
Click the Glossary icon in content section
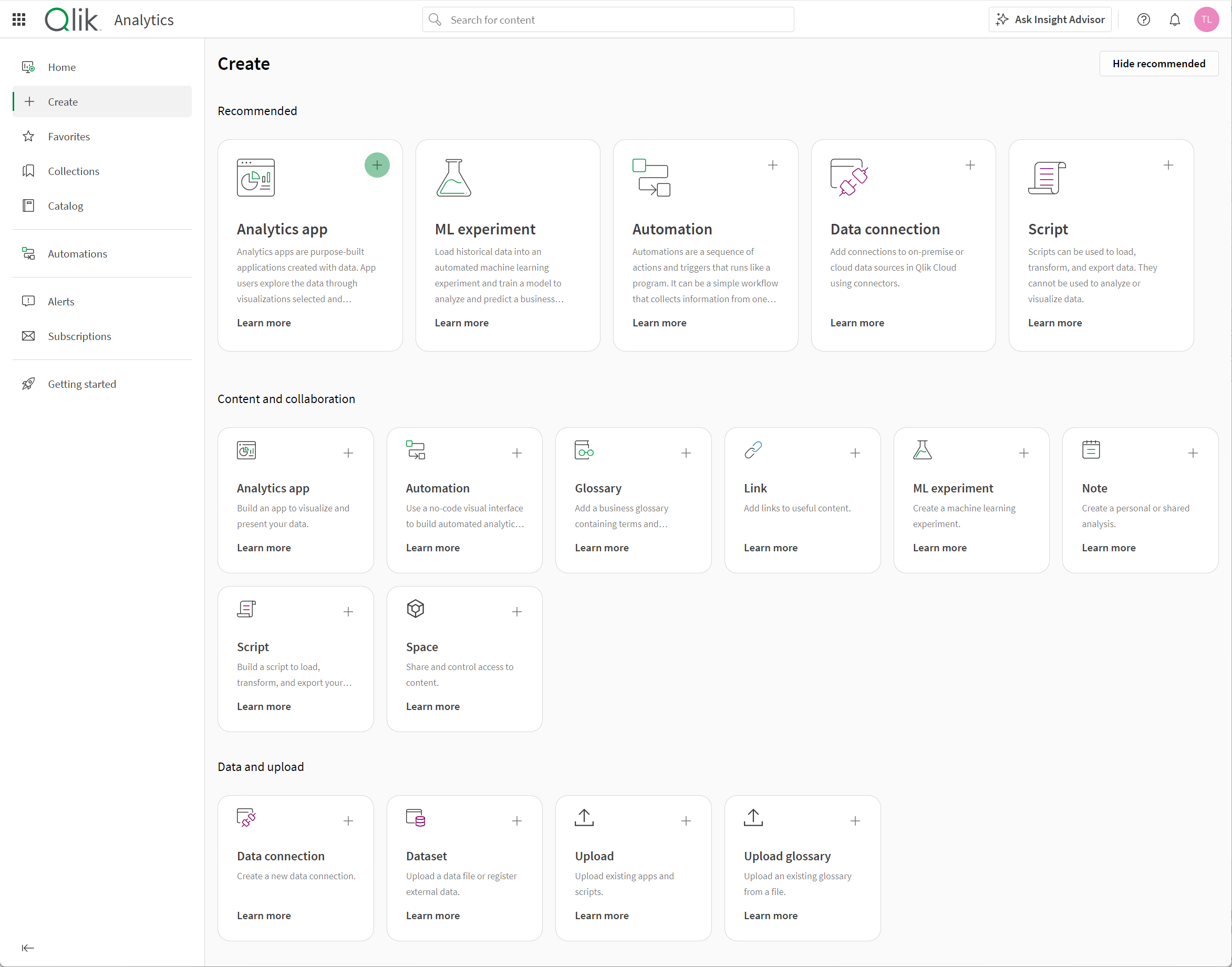tap(585, 452)
